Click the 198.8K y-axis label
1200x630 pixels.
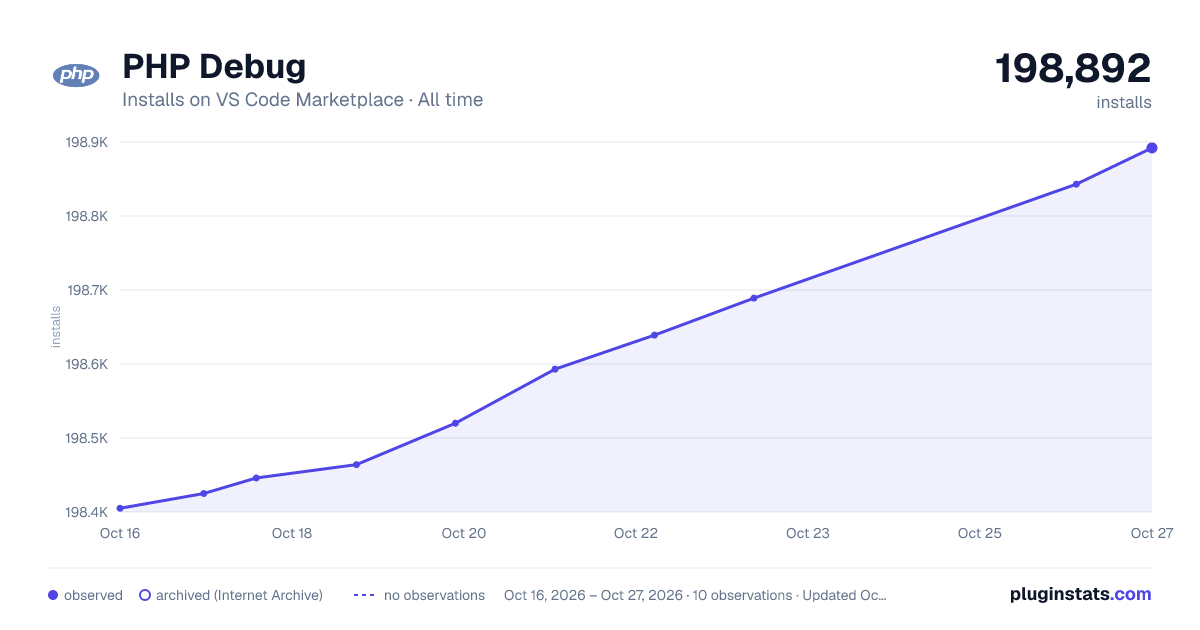click(87, 216)
